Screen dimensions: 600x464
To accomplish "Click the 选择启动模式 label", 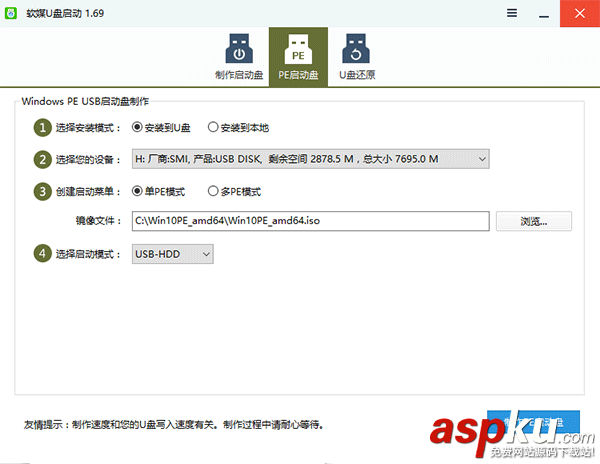I will coord(88,254).
